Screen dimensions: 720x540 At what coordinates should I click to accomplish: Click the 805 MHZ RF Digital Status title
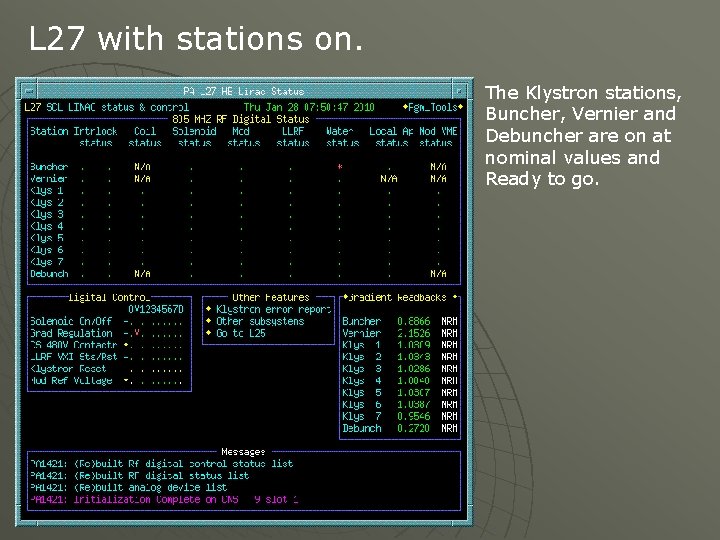pos(241,119)
